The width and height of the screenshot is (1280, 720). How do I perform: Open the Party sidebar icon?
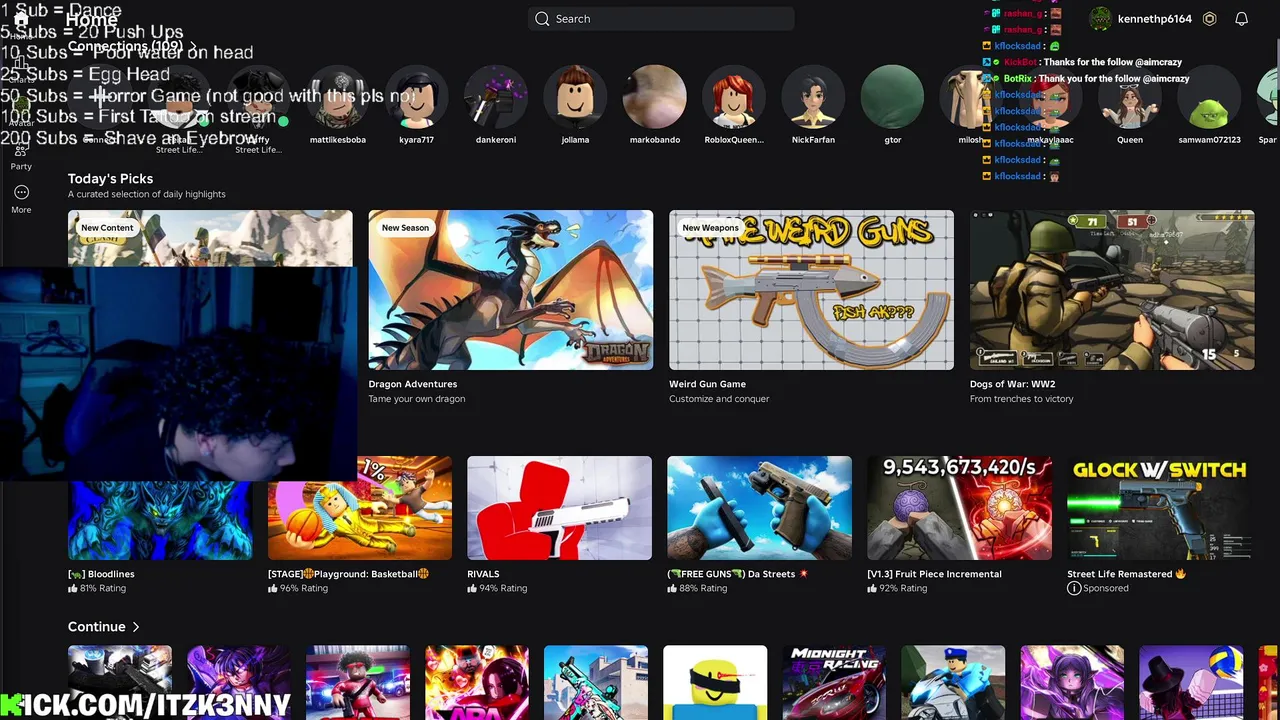click(x=21, y=151)
